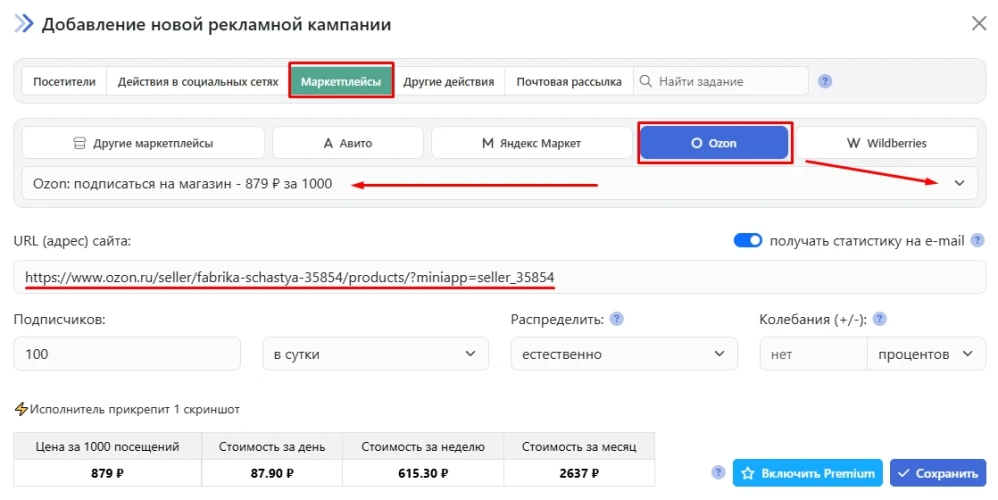998x500 pixels.
Task: Open the 'процентов' units dropdown
Action: [925, 354]
